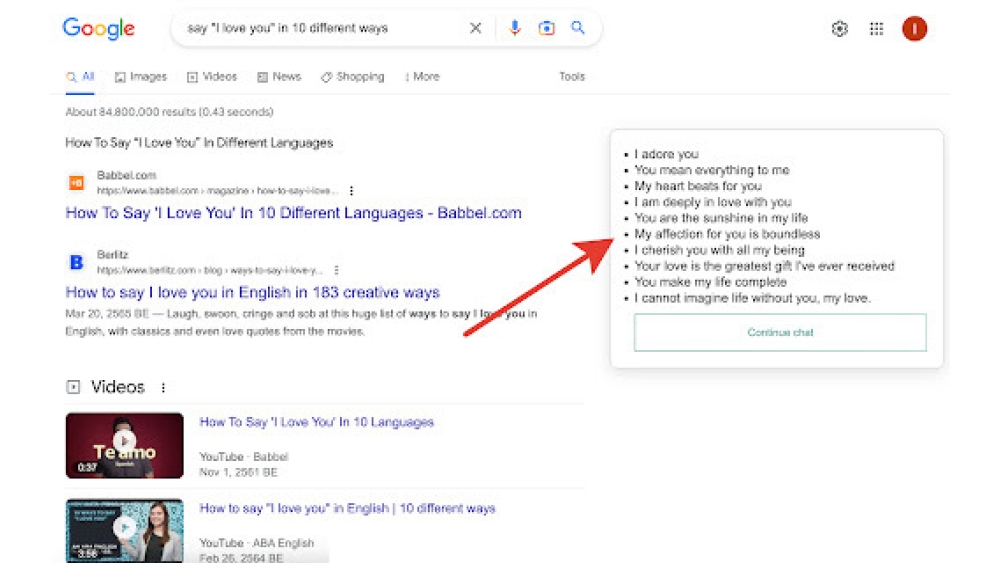
Task: Open Babbel 10 Different Languages result link
Action: pyautogui.click(x=293, y=213)
